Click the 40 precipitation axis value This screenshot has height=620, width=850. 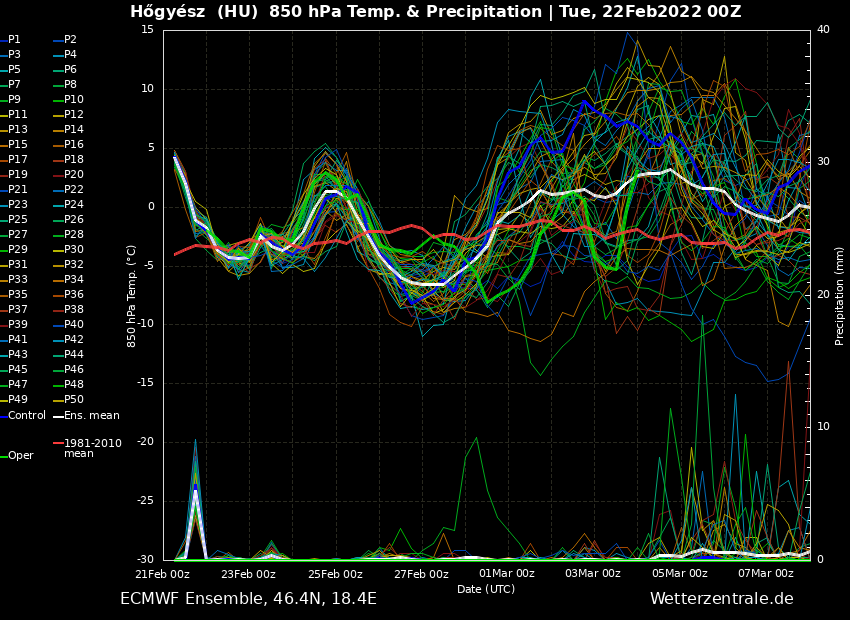[x=823, y=29]
